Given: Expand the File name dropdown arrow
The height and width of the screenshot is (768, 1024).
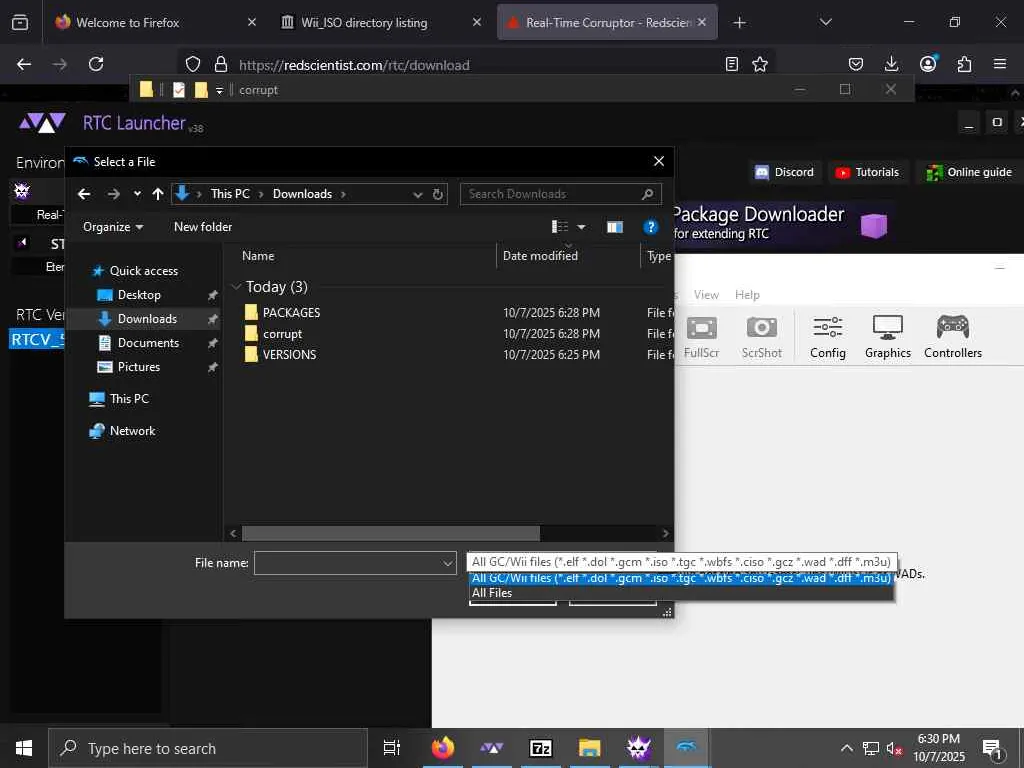Looking at the screenshot, I should (x=448, y=563).
